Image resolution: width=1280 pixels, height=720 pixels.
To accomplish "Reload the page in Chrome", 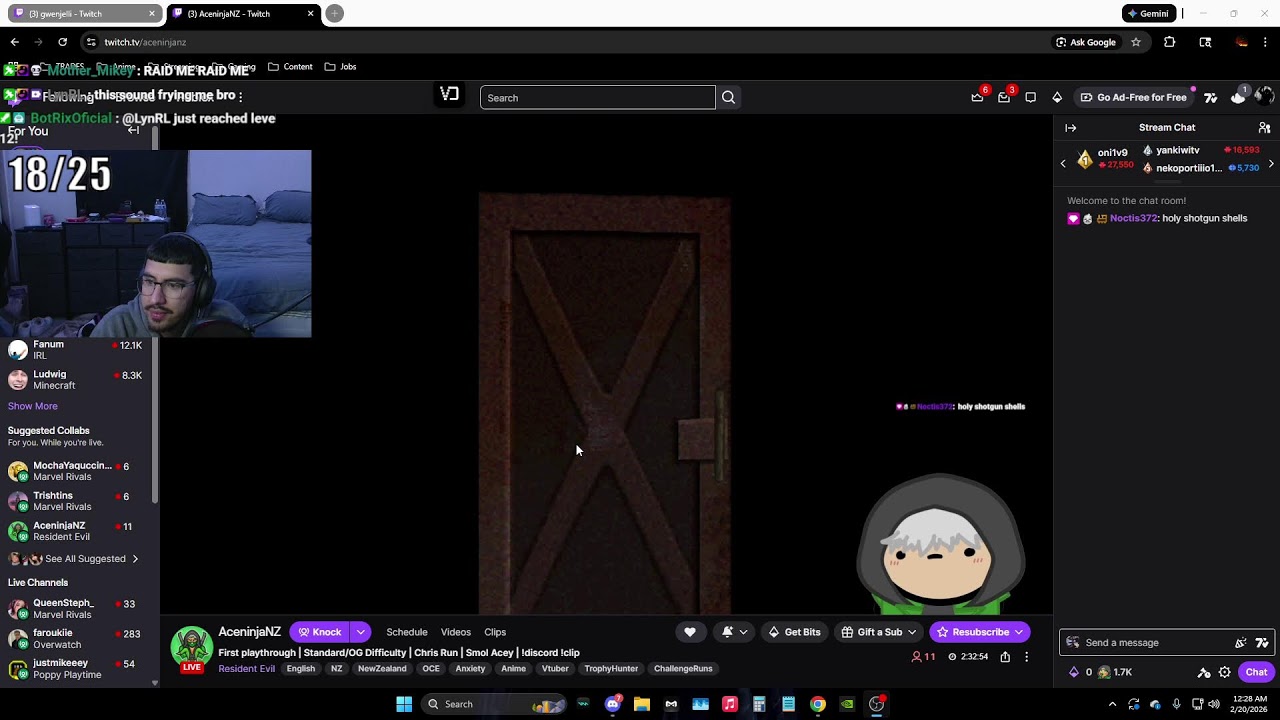I will point(62,42).
